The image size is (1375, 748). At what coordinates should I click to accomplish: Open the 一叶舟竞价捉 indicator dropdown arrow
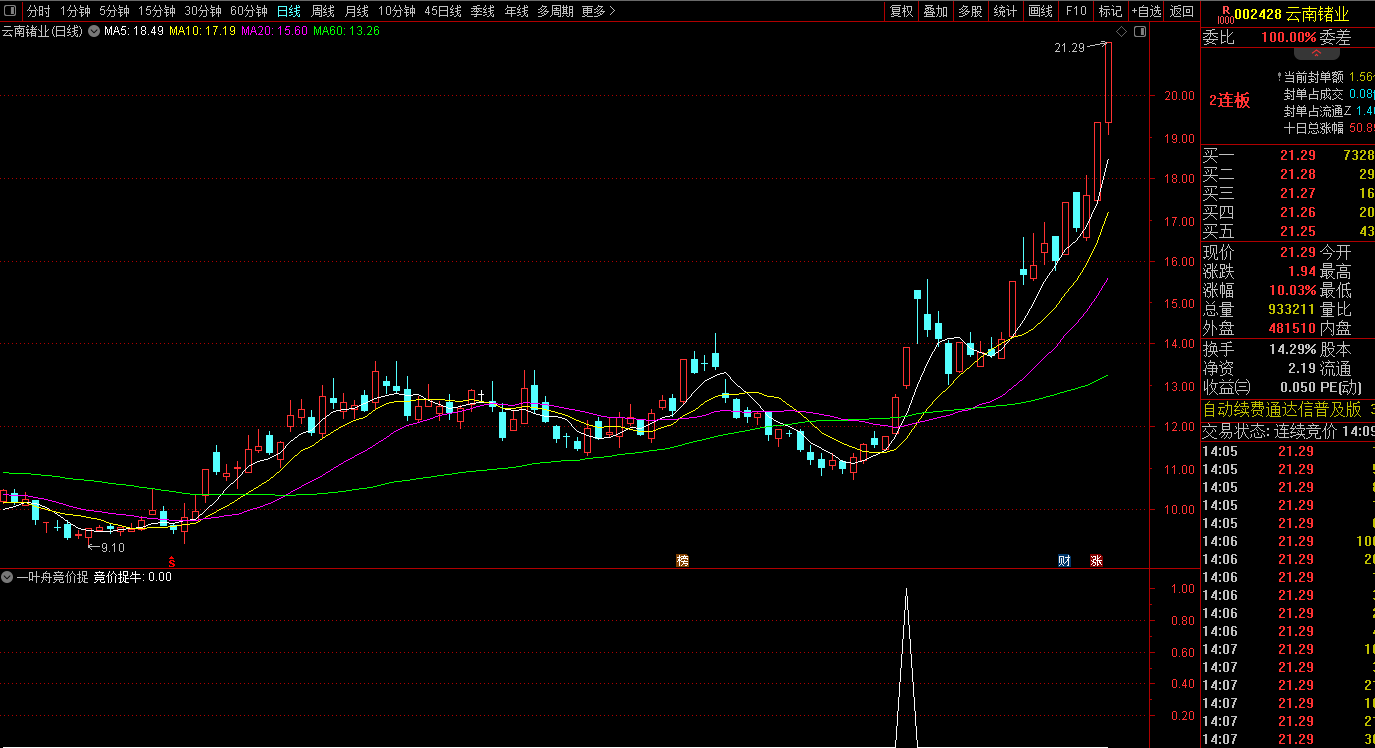pos(7,577)
